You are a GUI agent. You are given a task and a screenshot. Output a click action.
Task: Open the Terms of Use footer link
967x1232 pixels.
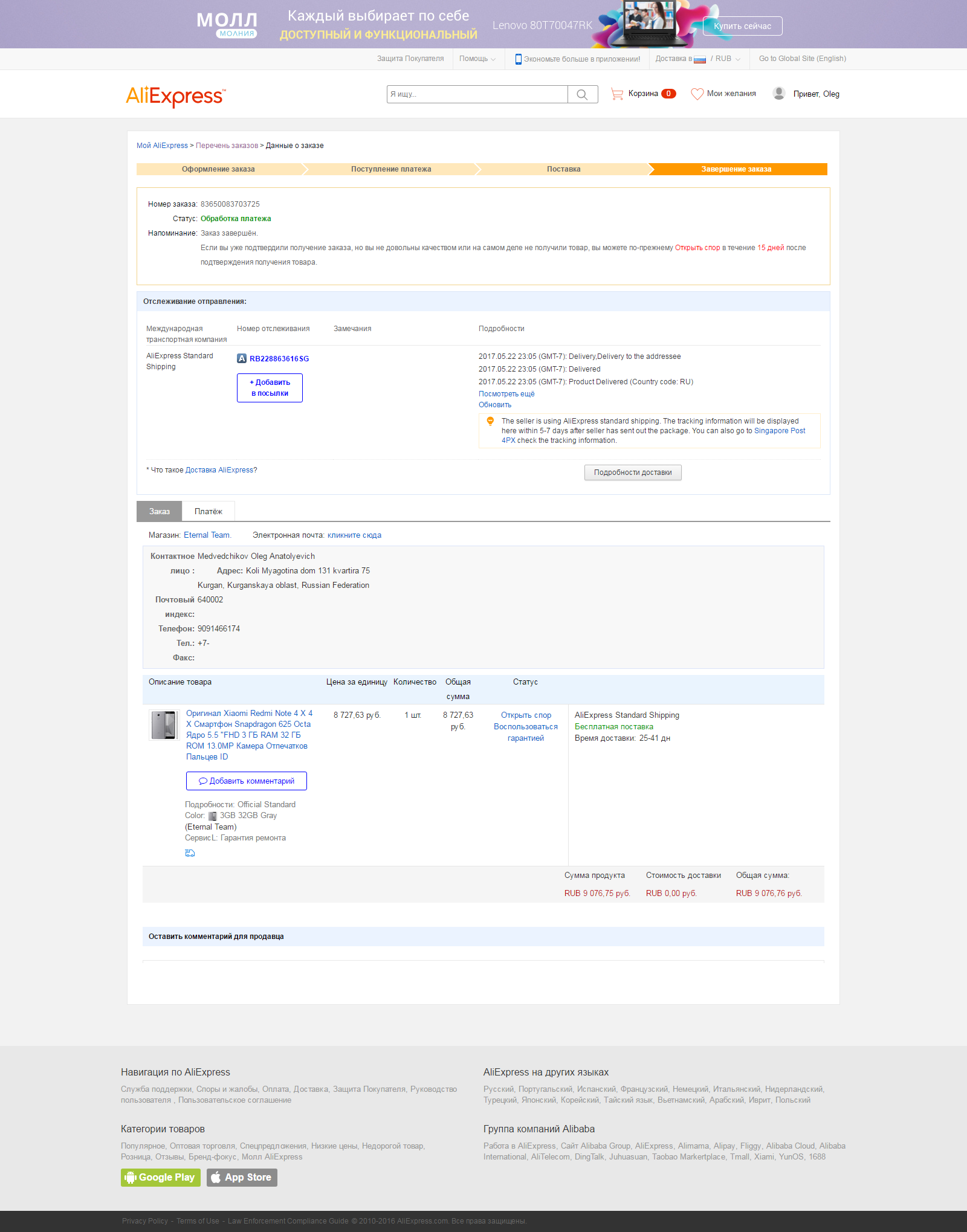[198, 1221]
